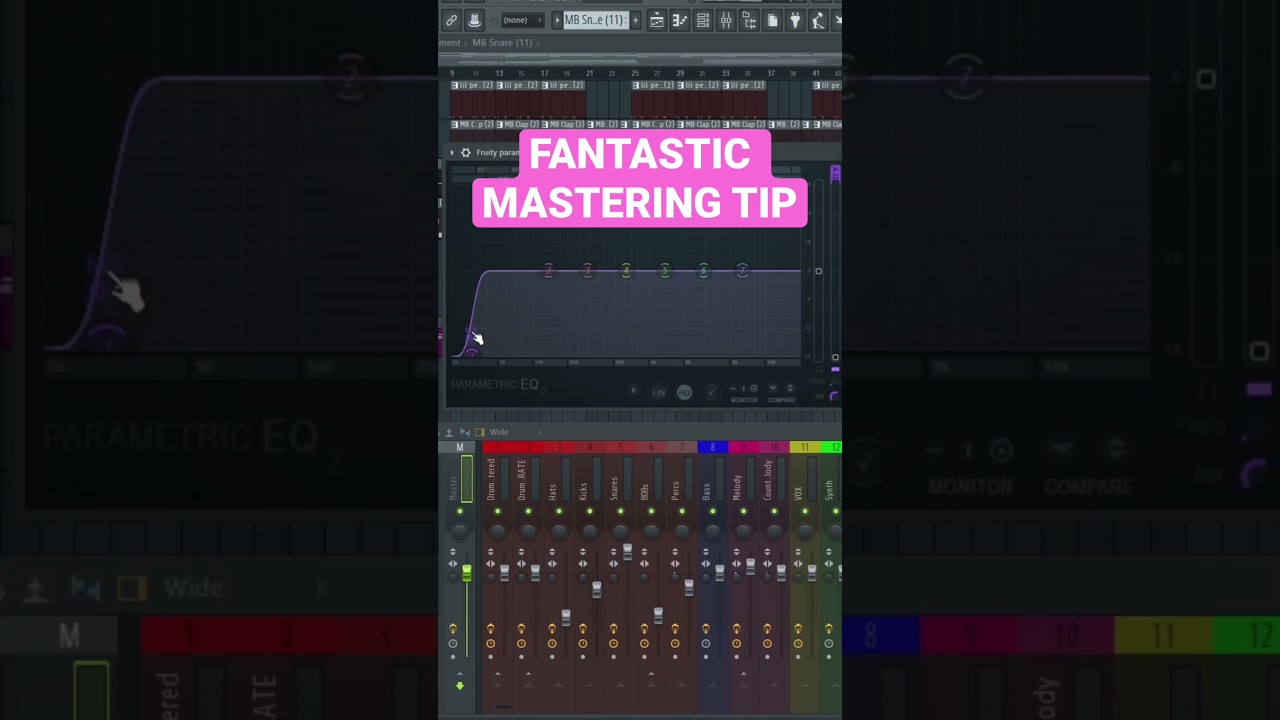Click the MB Snare (11) breadcrumb
Image resolution: width=1280 pixels, height=720 pixels.
click(x=502, y=43)
